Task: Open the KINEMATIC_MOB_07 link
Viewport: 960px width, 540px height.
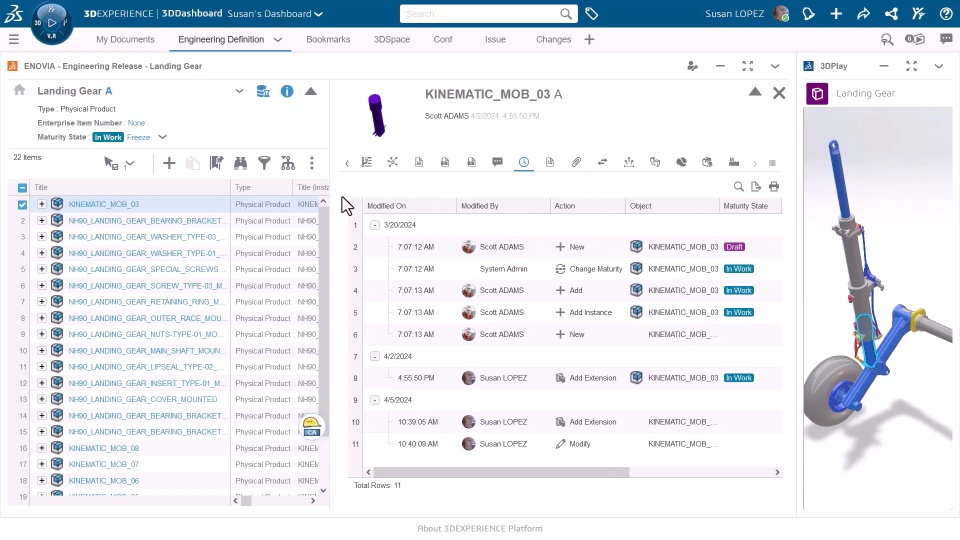Action: pyautogui.click(x=103, y=464)
